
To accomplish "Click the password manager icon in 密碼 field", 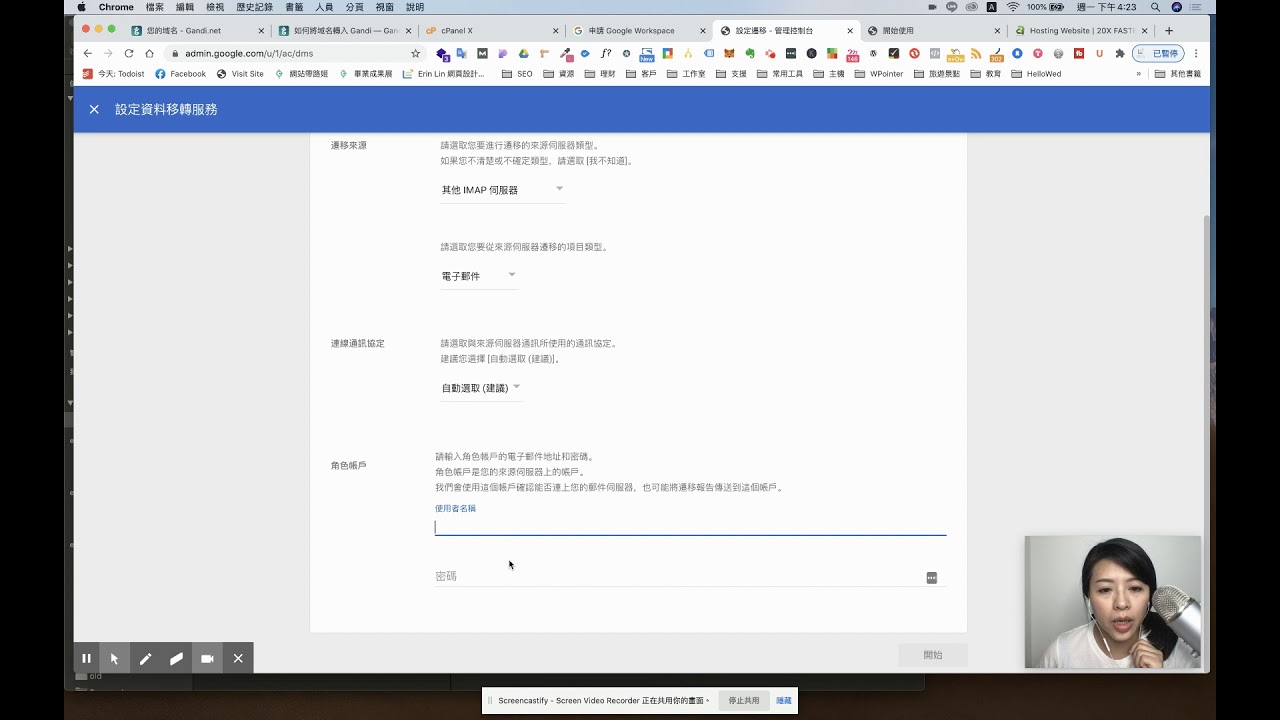I will click(932, 577).
